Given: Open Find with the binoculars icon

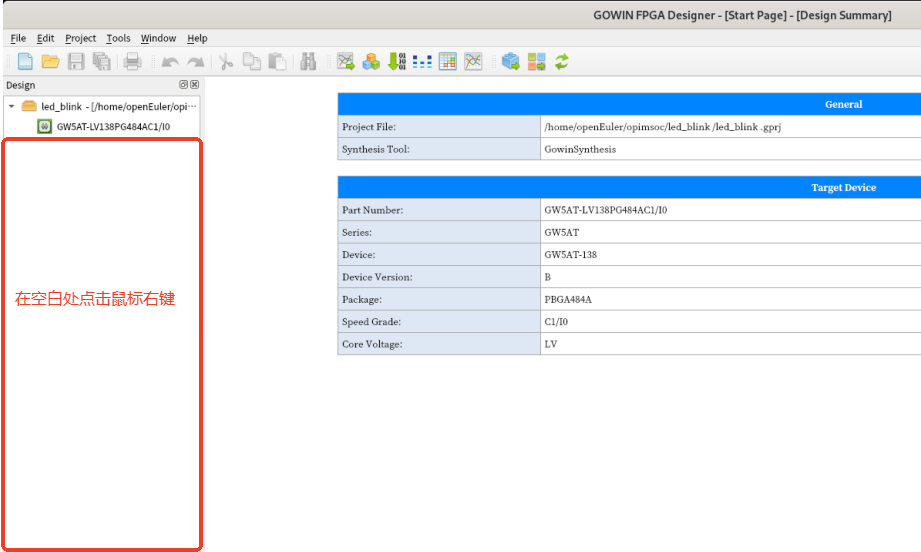Looking at the screenshot, I should (308, 61).
